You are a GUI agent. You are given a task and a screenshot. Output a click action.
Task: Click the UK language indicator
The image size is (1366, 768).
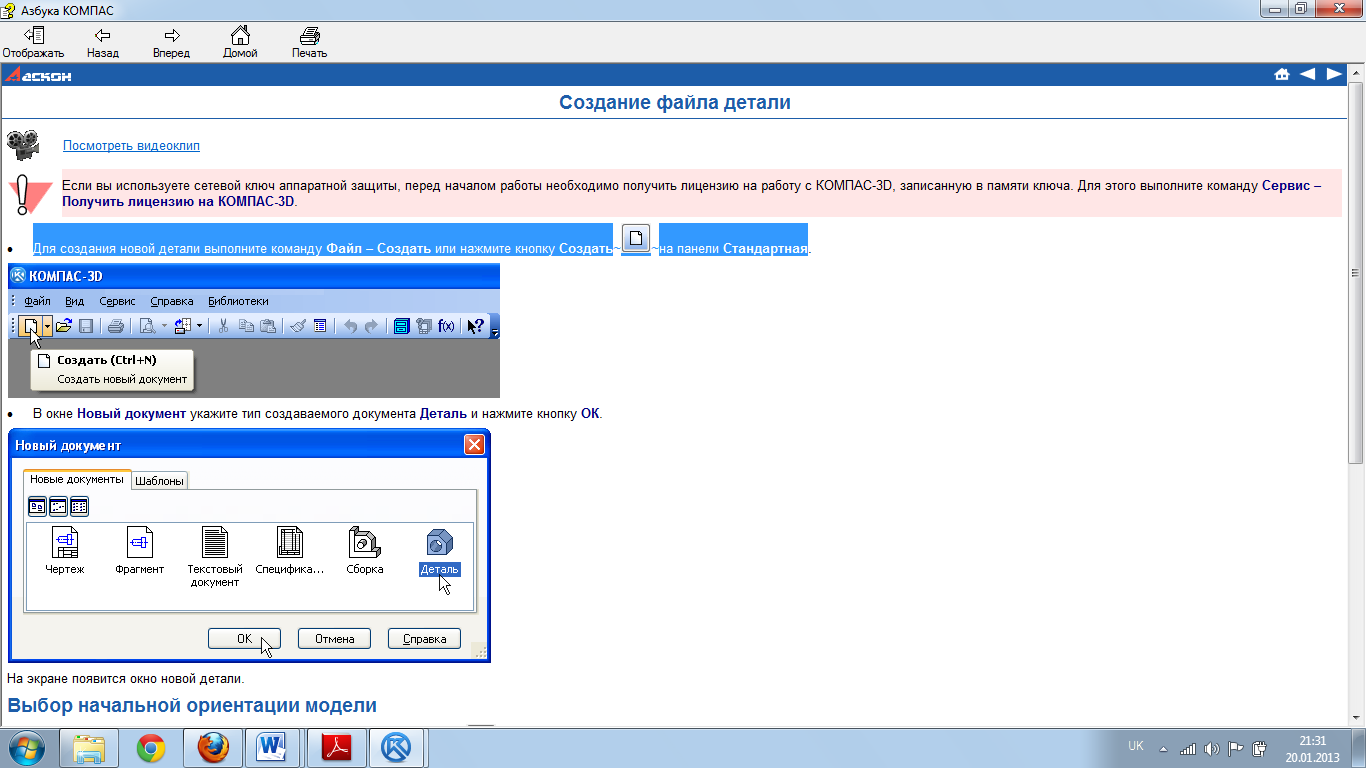[1136, 746]
